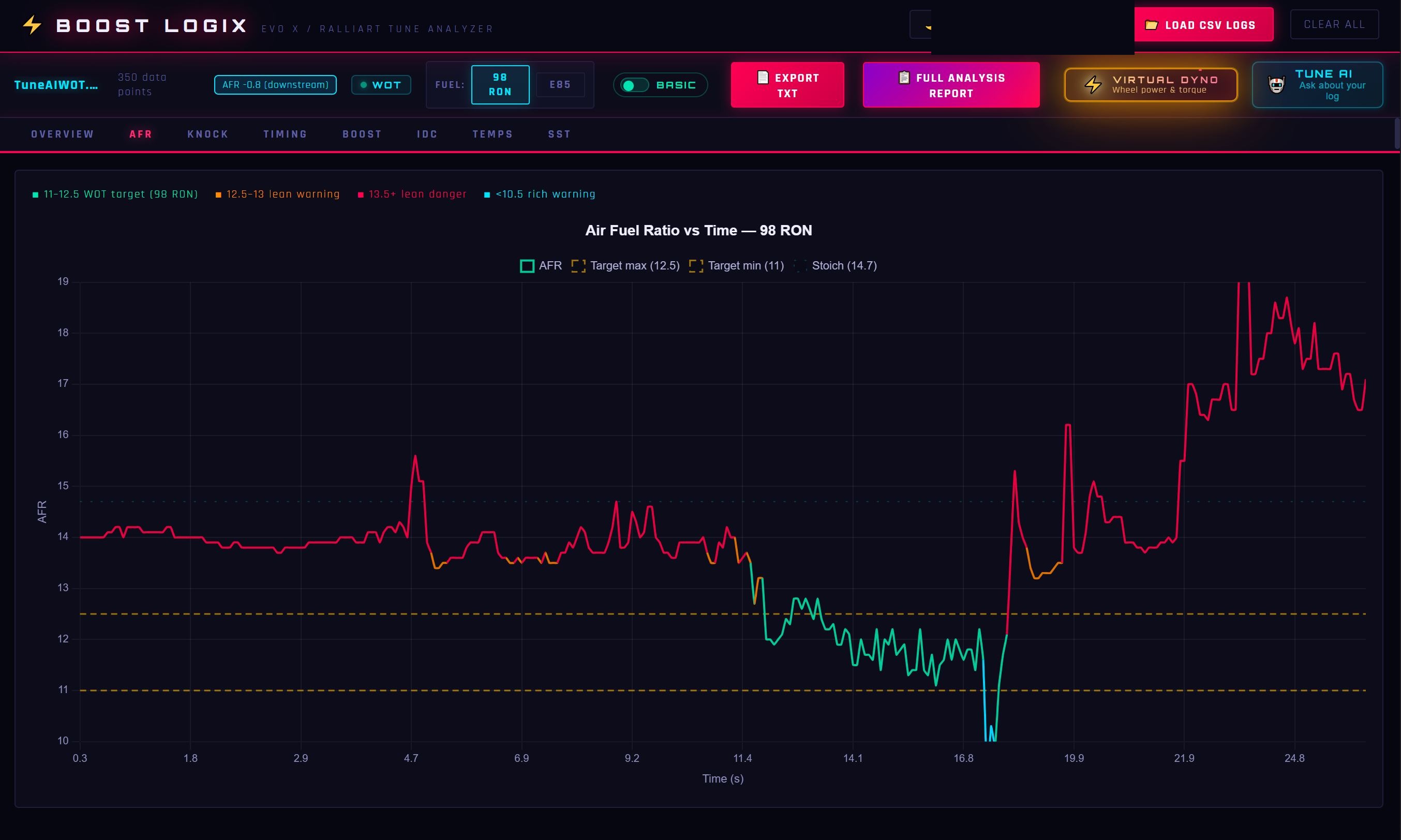This screenshot has height=840, width=1401.
Task: Click the TuneAIWOT log file name
Action: pos(56,85)
